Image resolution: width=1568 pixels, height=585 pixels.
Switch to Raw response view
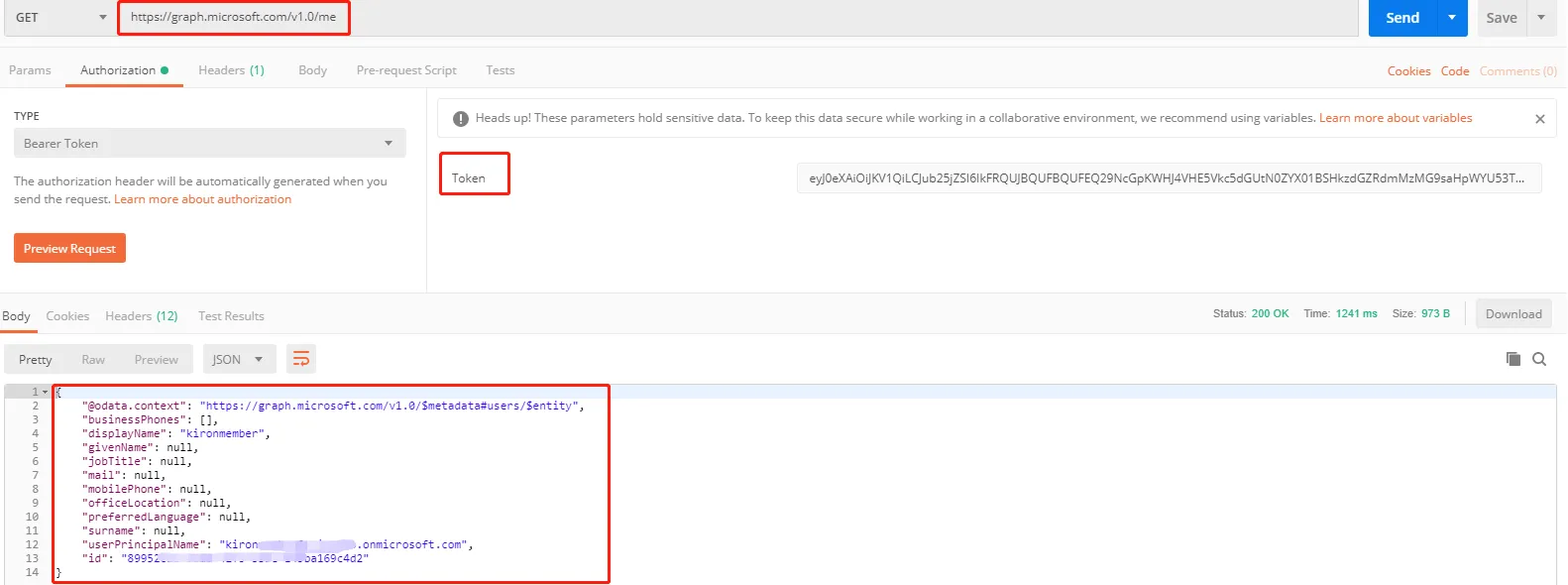pyautogui.click(x=93, y=359)
